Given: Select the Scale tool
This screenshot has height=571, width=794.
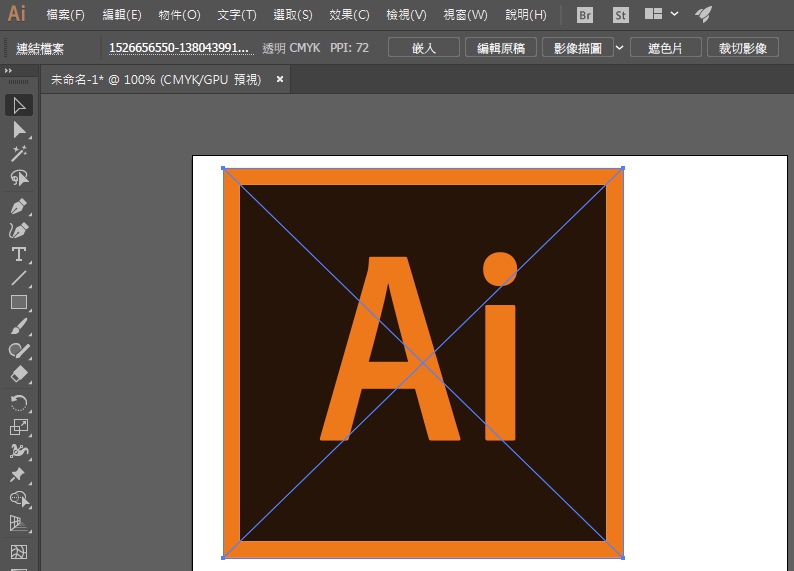Looking at the screenshot, I should coord(19,427).
